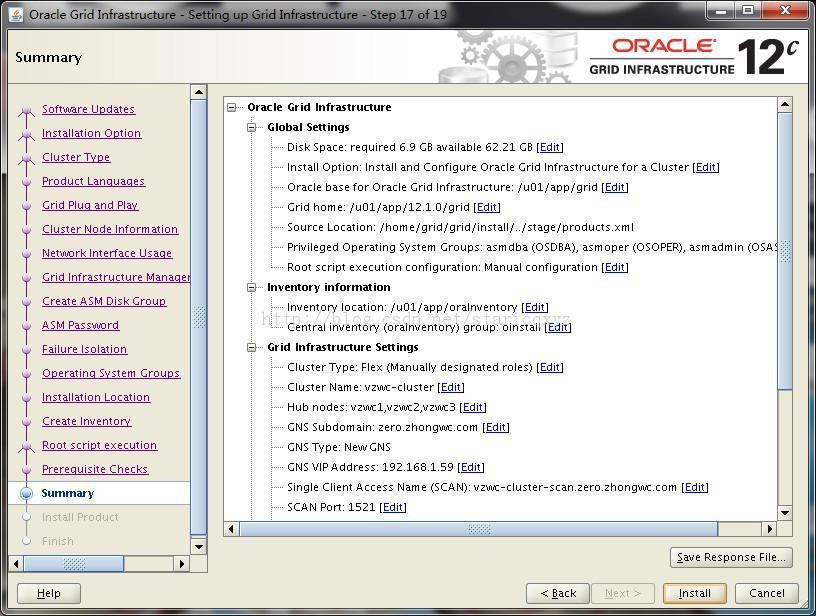The width and height of the screenshot is (816, 616).
Task: Collapse the Oracle Grid Infrastructure root node
Action: tap(232, 108)
